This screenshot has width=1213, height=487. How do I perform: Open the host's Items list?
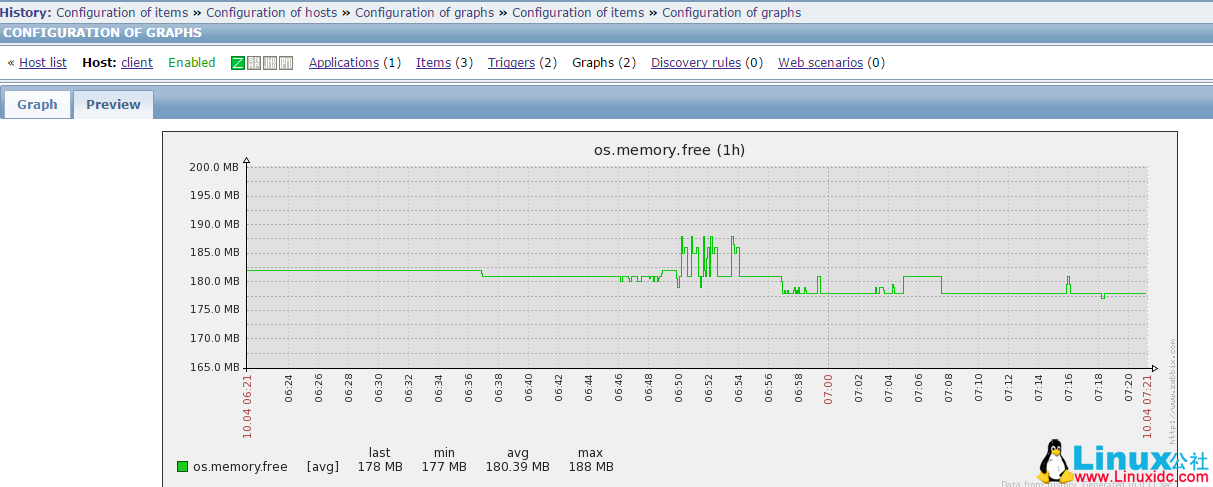click(433, 63)
